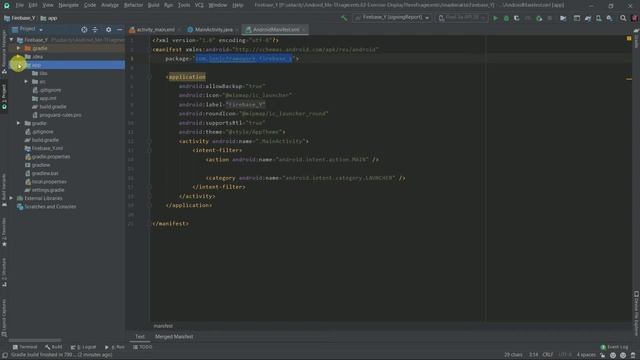This screenshot has height=360, width=640.
Task: Click the Make Project hammer icon
Action: click(x=344, y=18)
